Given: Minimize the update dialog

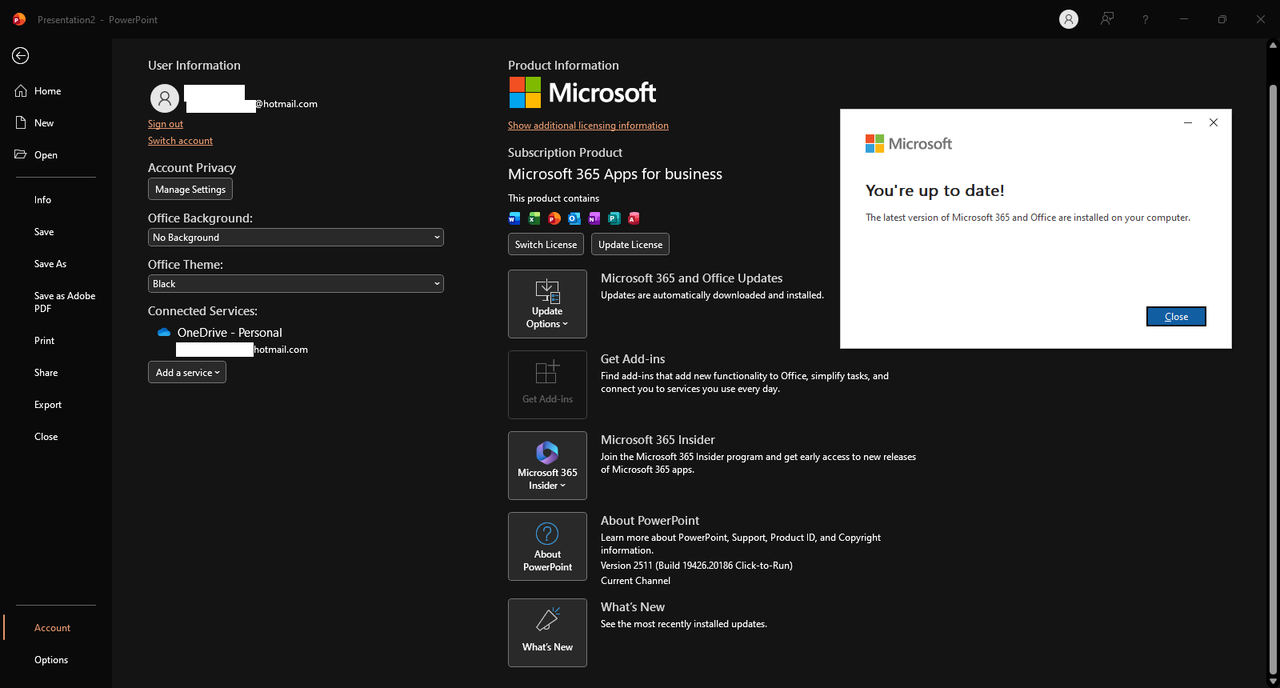Looking at the screenshot, I should tap(1187, 123).
